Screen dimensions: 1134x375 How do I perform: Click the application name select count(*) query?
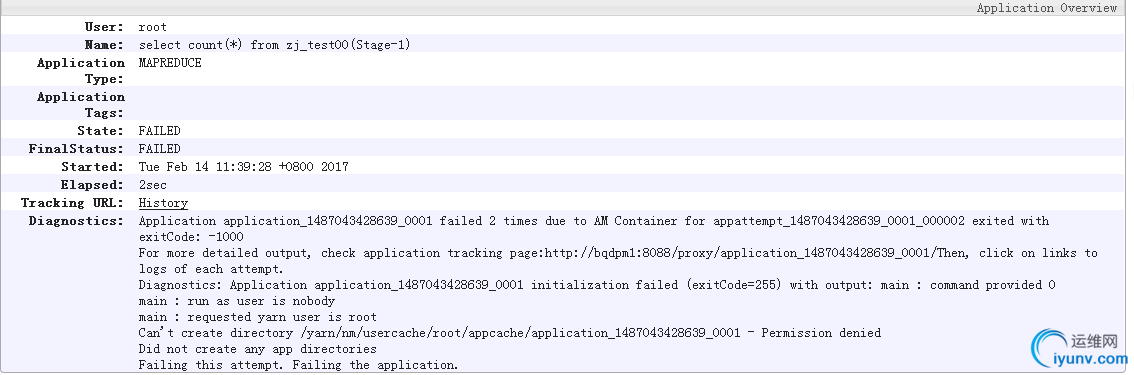pyautogui.click(x=275, y=45)
